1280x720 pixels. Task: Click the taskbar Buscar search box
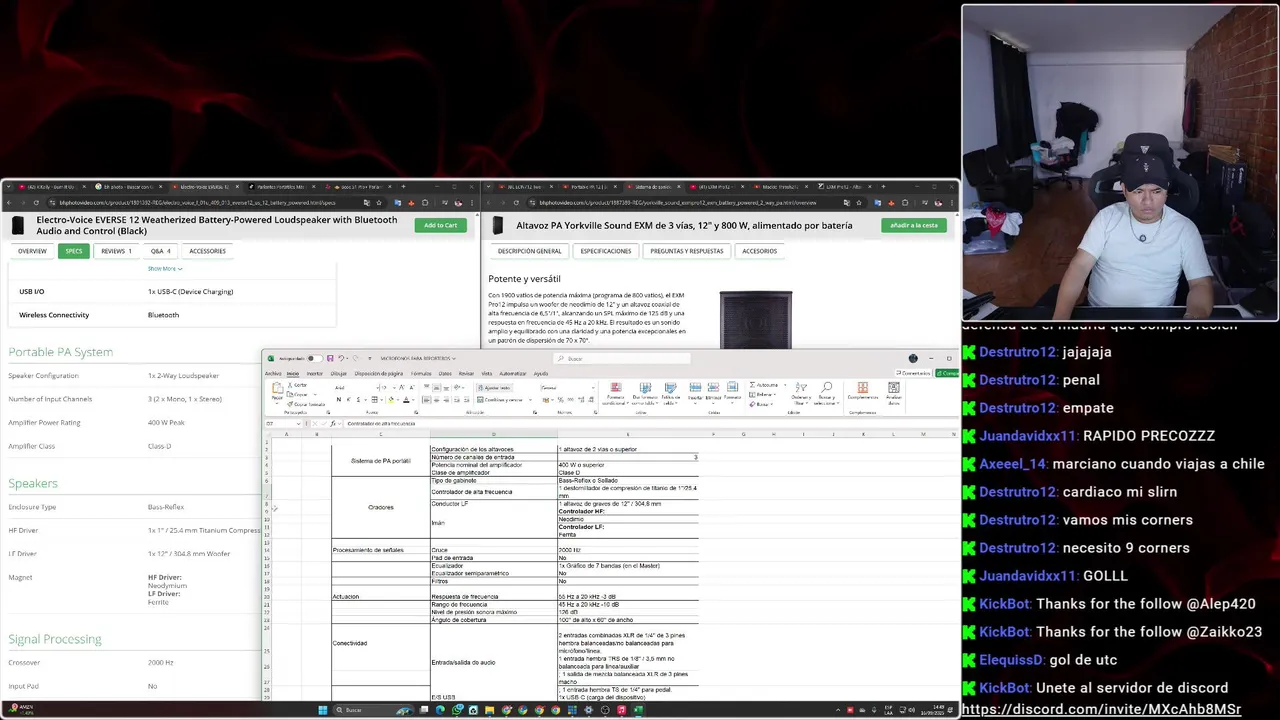[373, 710]
